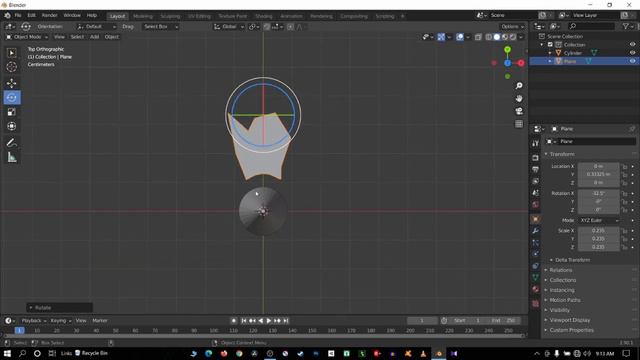Open the Object Mode dropdown

point(27,37)
